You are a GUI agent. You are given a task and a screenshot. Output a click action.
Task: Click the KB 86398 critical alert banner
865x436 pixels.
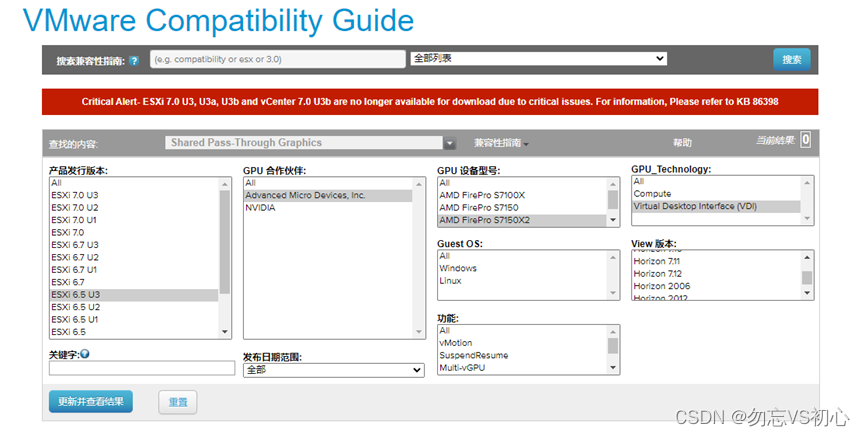click(x=430, y=102)
